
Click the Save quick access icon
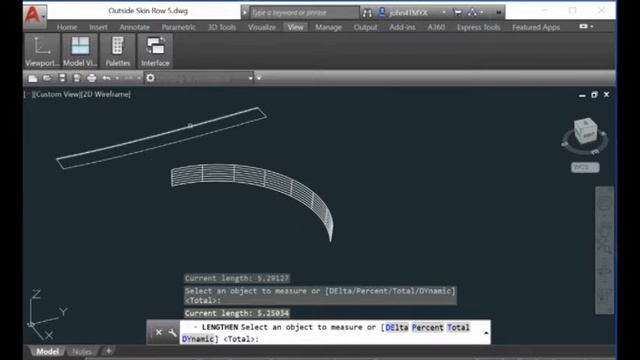62,78
